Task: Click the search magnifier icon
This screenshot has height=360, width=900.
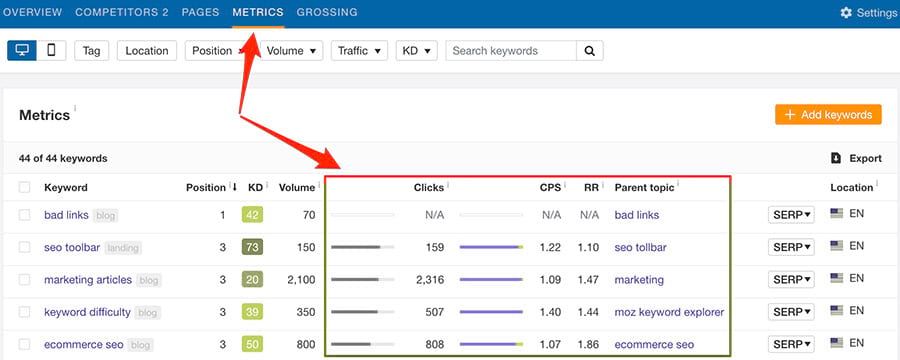Action: (x=589, y=51)
